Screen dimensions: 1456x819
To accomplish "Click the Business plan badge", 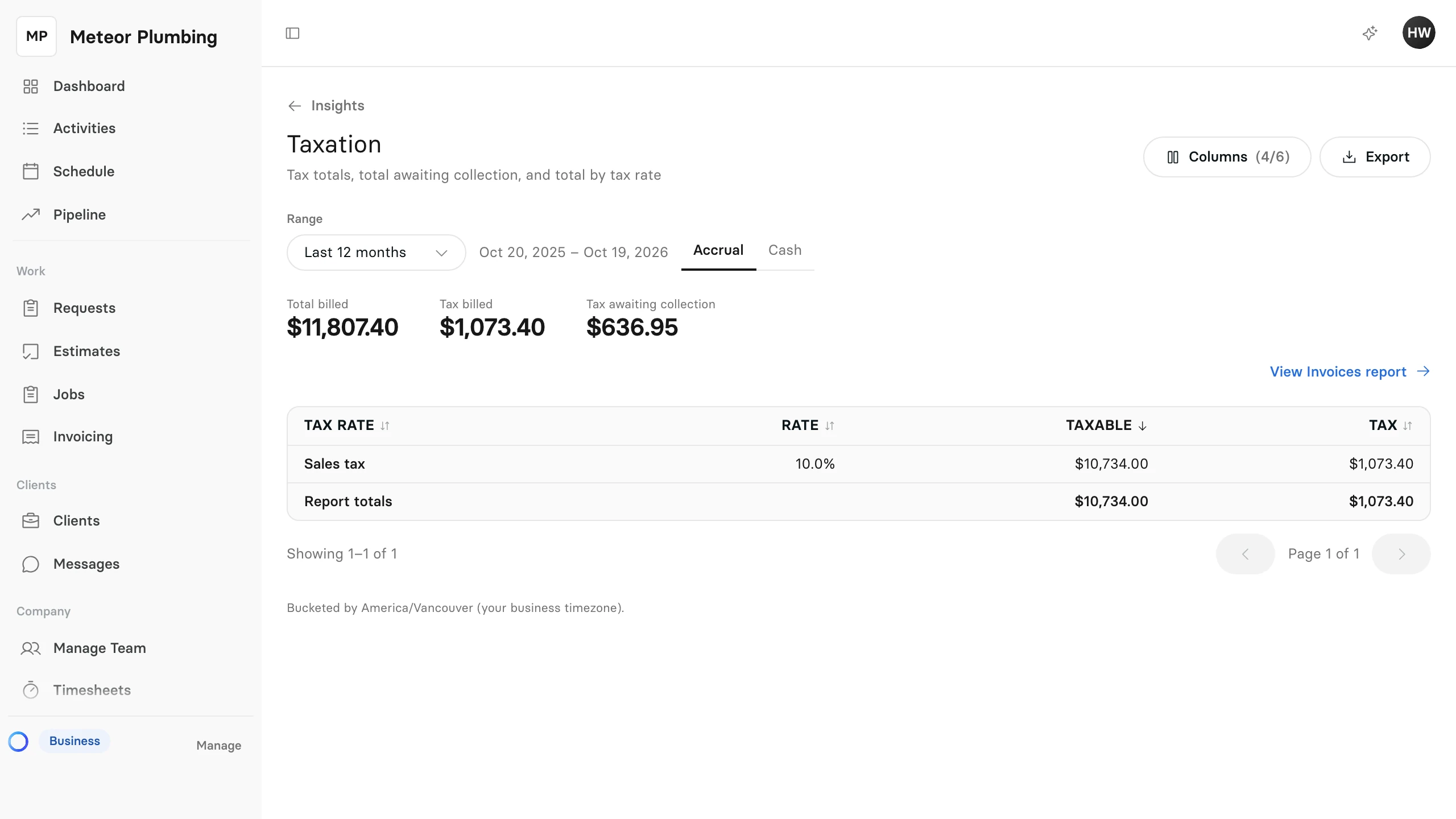I will 75,741.
